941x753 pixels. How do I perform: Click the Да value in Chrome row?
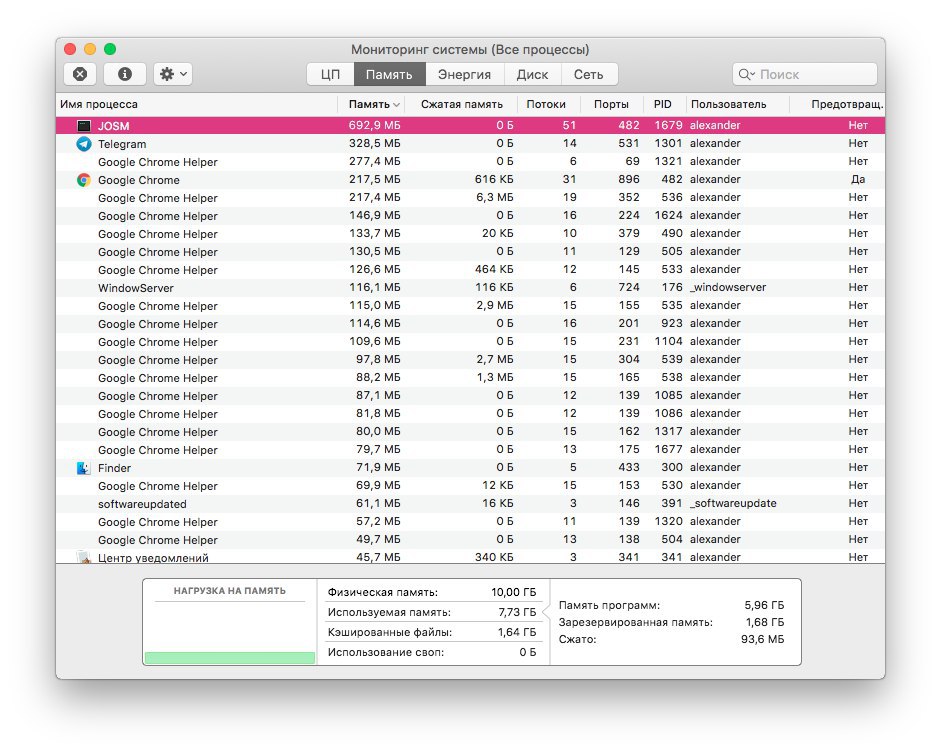click(858, 179)
